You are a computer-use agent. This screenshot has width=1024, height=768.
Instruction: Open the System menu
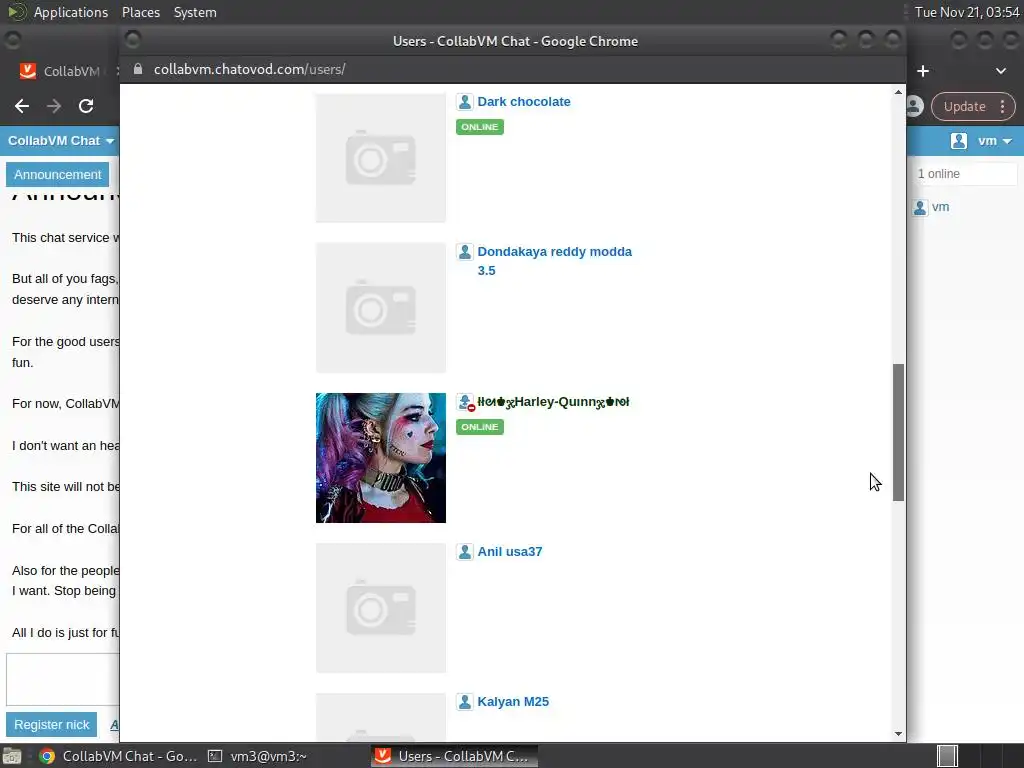(195, 12)
